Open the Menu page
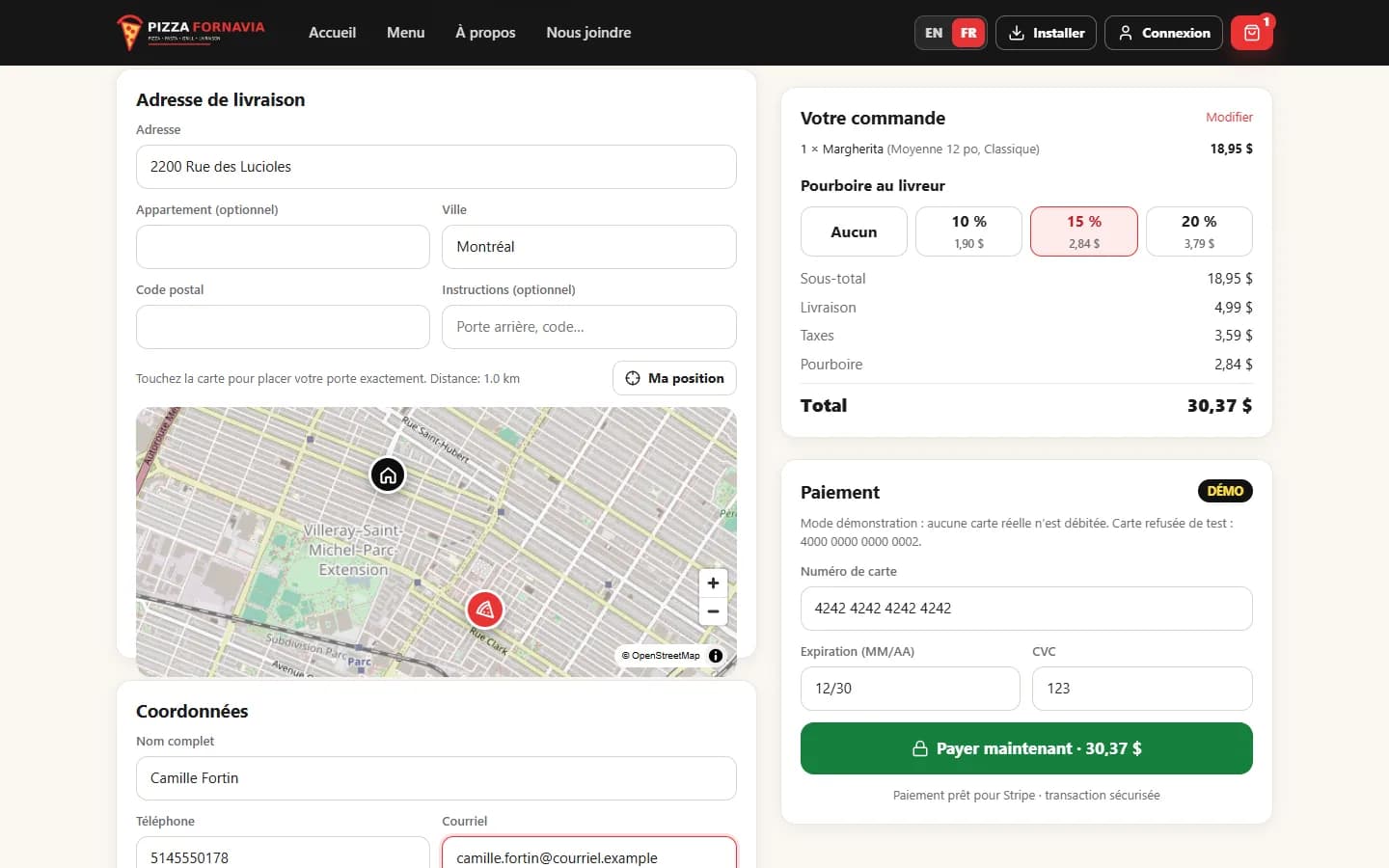The width and height of the screenshot is (1389, 868). tap(405, 33)
